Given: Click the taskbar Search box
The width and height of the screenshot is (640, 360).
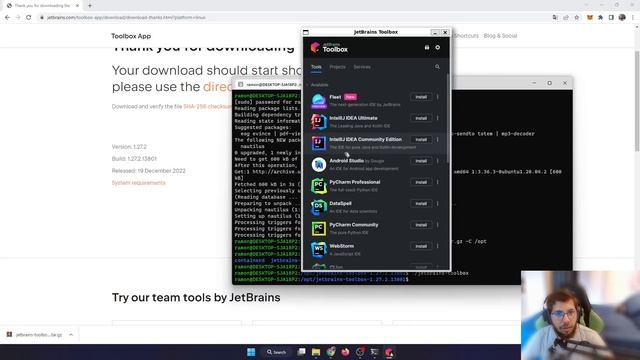Looking at the screenshot, I should [x=276, y=352].
